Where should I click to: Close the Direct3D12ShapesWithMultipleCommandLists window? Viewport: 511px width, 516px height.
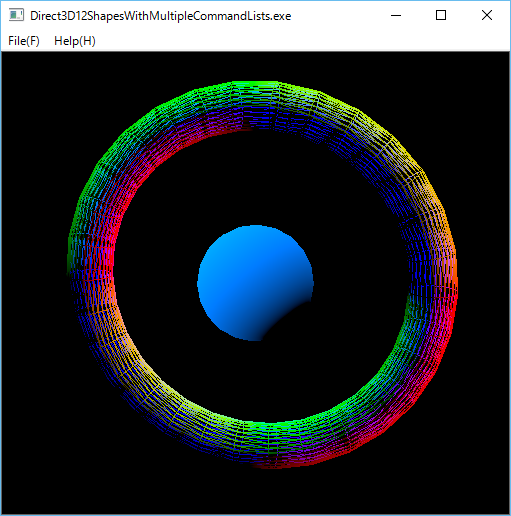487,15
